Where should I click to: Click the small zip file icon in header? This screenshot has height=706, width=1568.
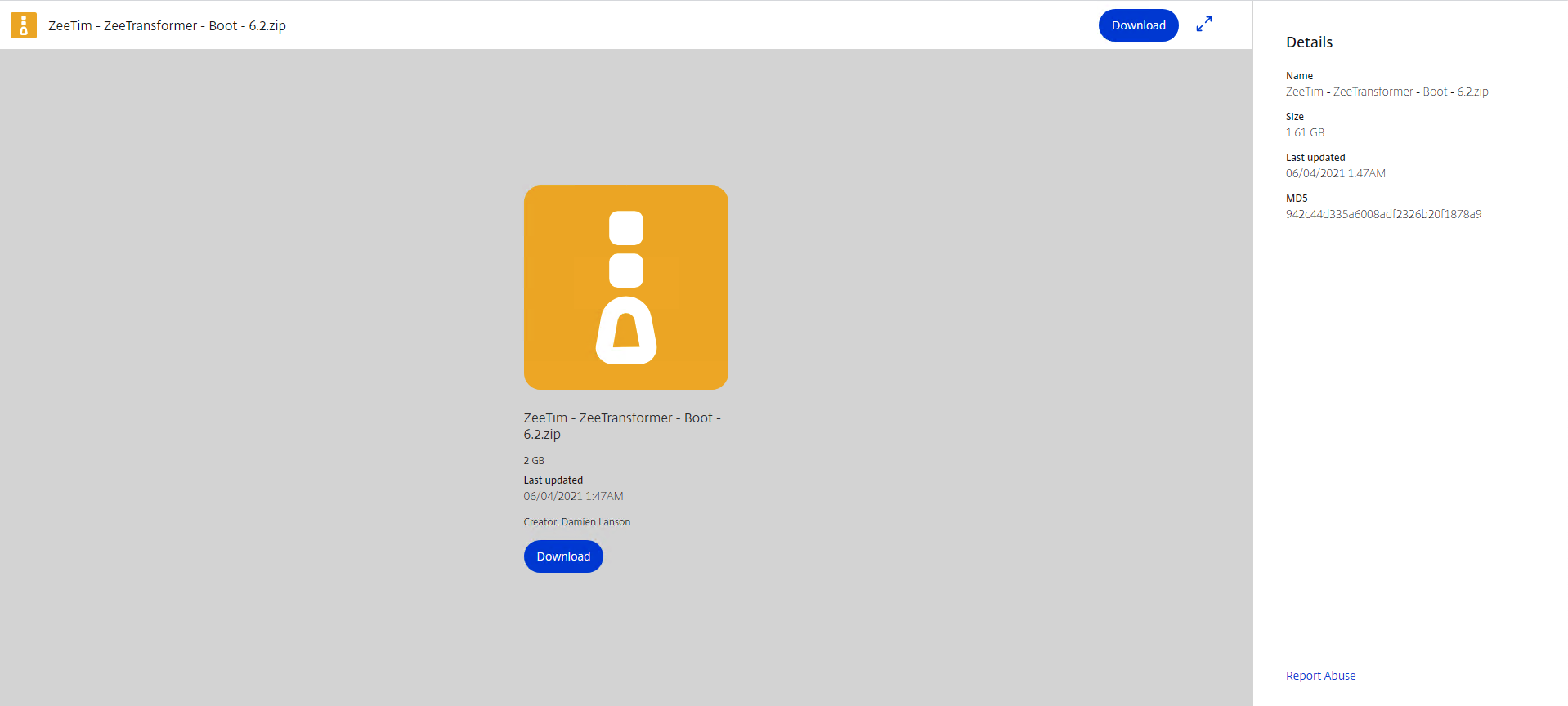click(x=23, y=25)
